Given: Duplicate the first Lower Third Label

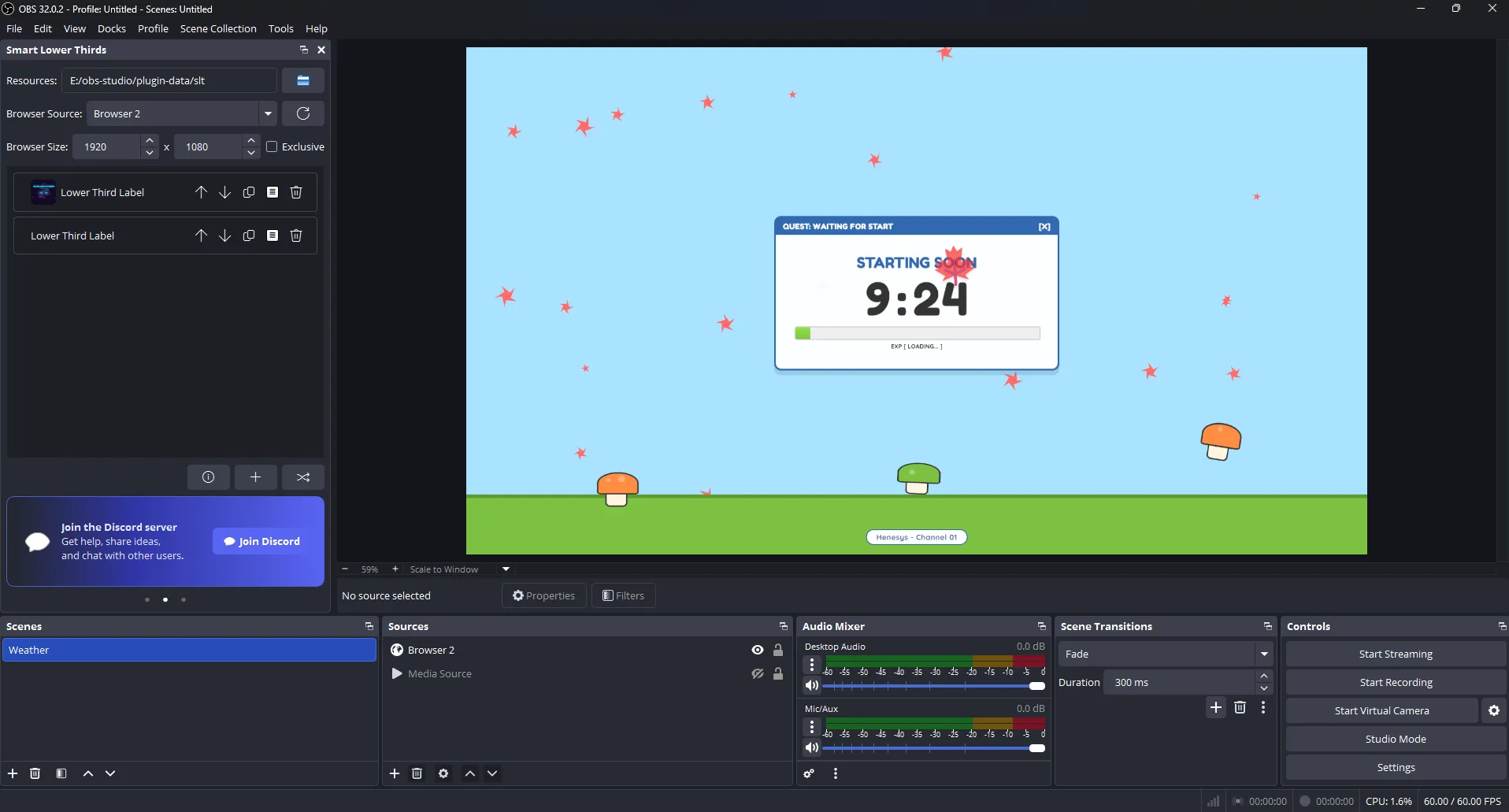Looking at the screenshot, I should click(x=248, y=191).
